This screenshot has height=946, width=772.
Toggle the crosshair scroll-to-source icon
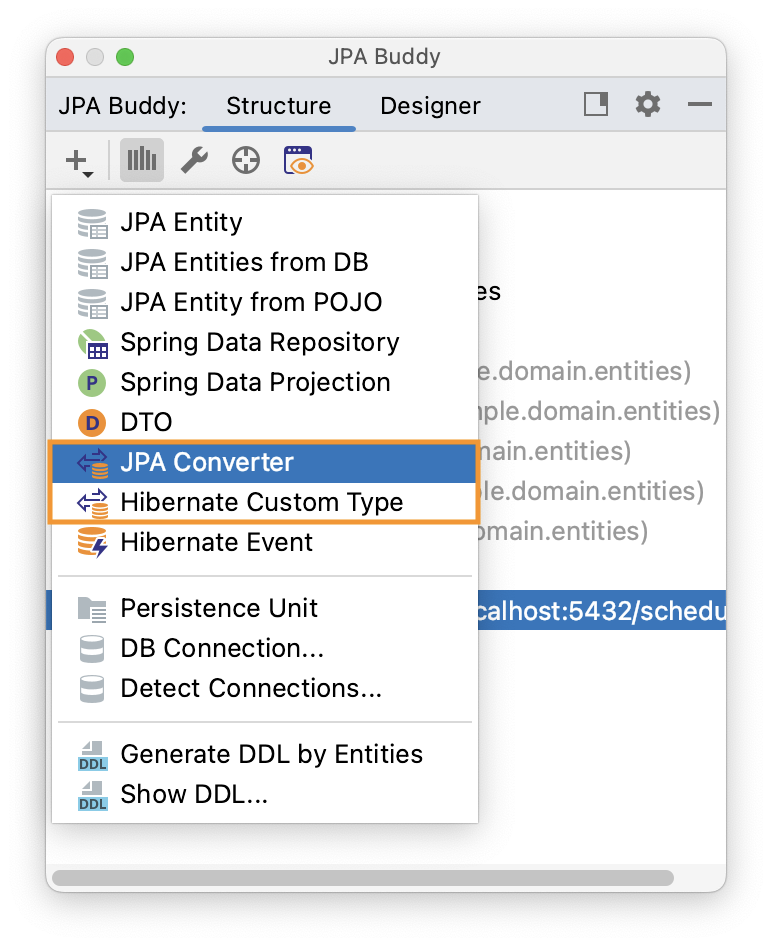pyautogui.click(x=245, y=160)
